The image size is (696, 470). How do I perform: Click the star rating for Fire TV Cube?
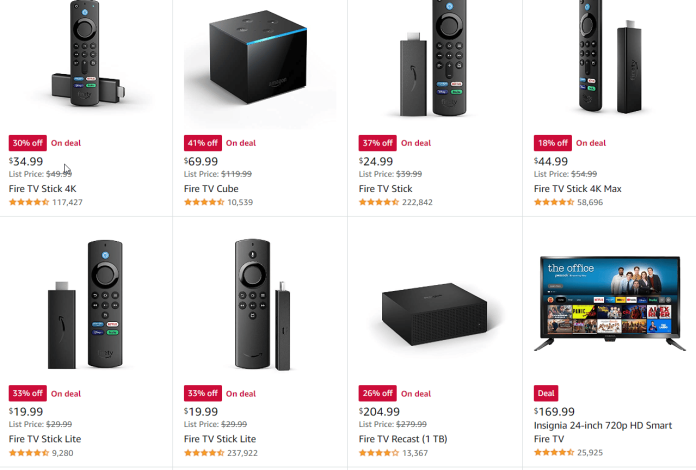pyautogui.click(x=204, y=202)
